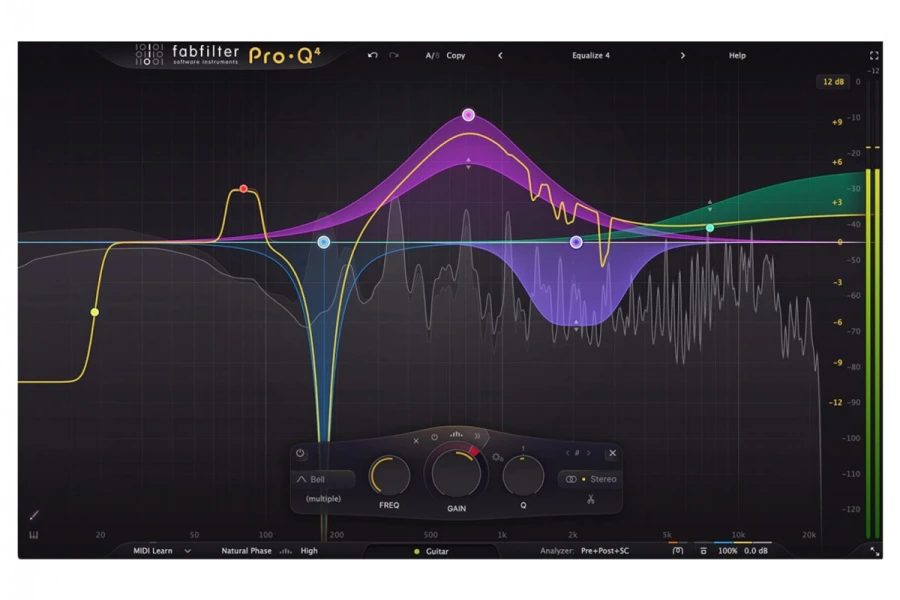
Task: Click the redo arrow icon
Action: [394, 55]
